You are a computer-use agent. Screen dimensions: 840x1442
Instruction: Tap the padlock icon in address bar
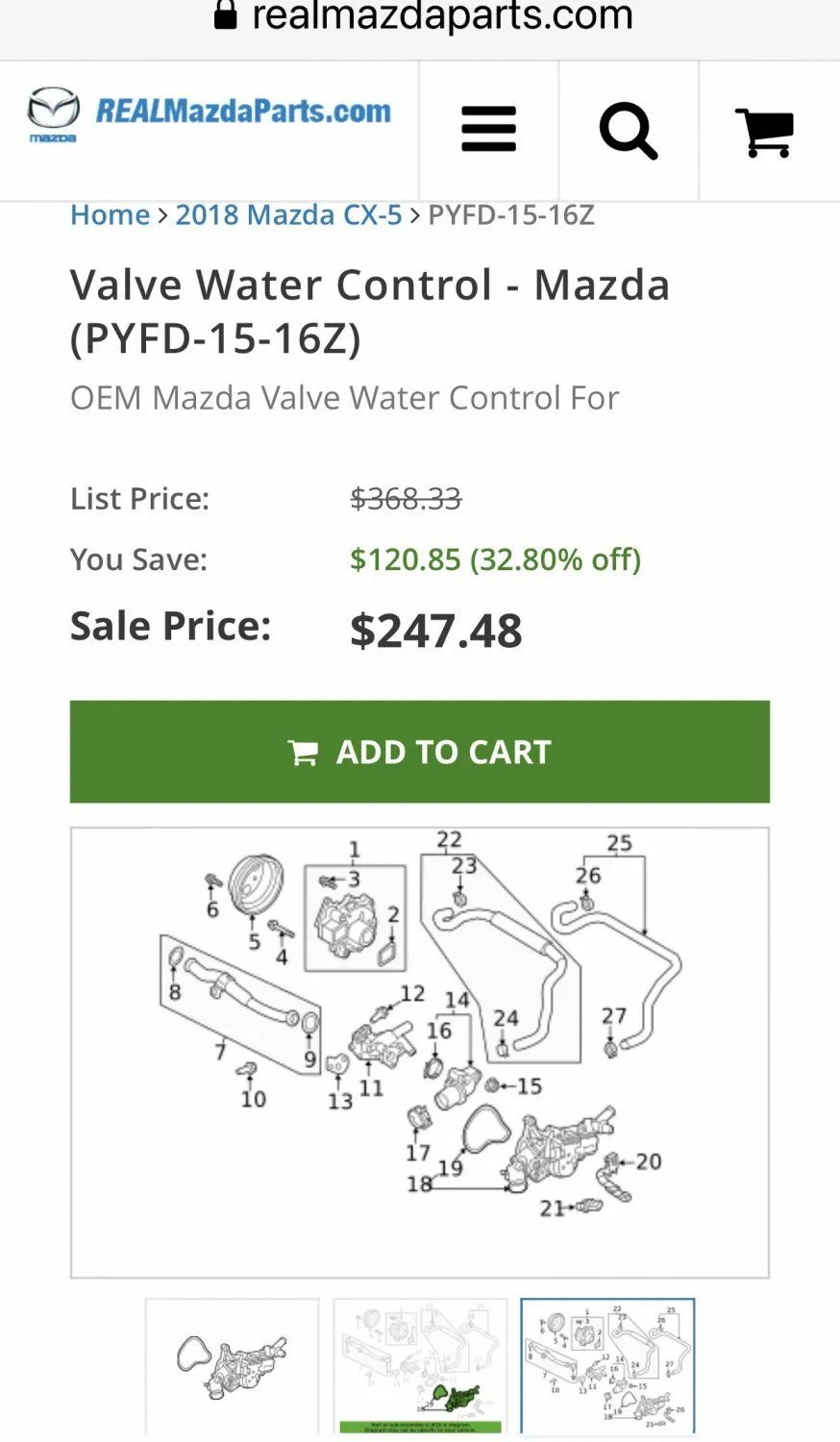point(225,14)
